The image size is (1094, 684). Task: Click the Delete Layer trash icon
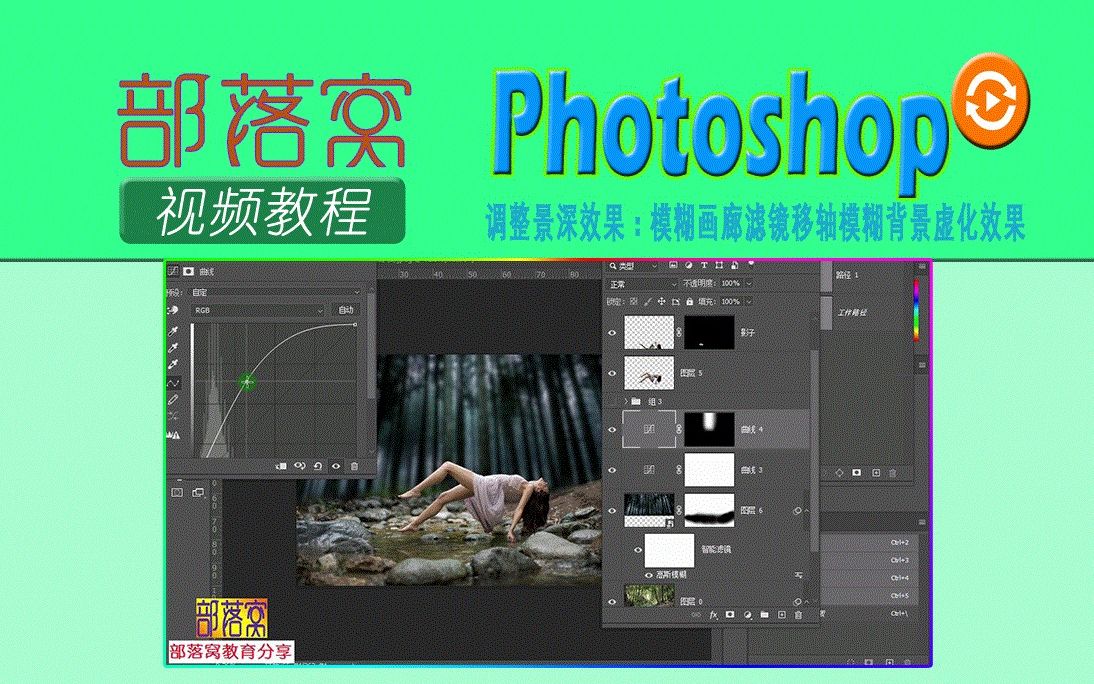tap(797, 613)
